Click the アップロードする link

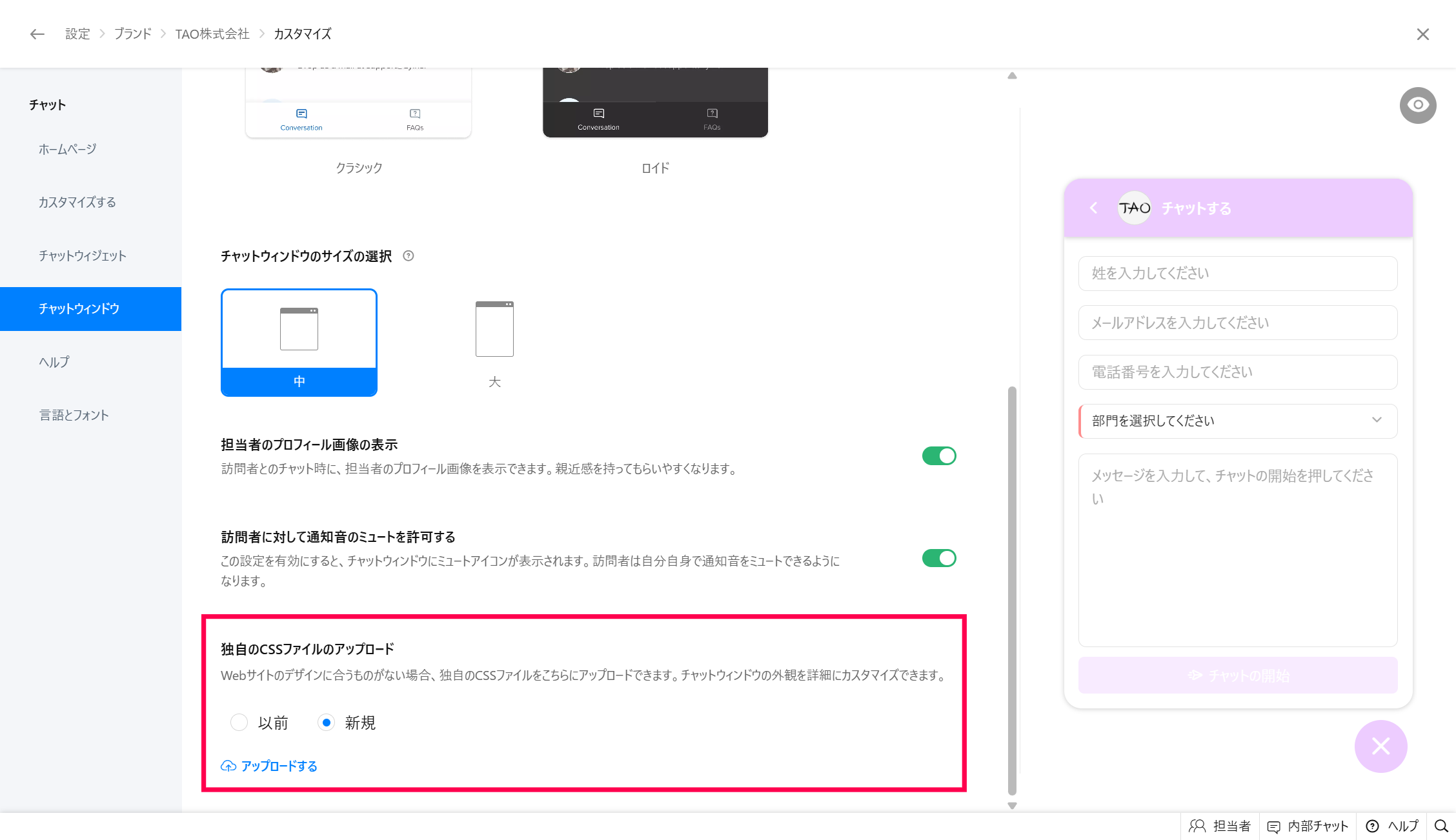pos(270,766)
